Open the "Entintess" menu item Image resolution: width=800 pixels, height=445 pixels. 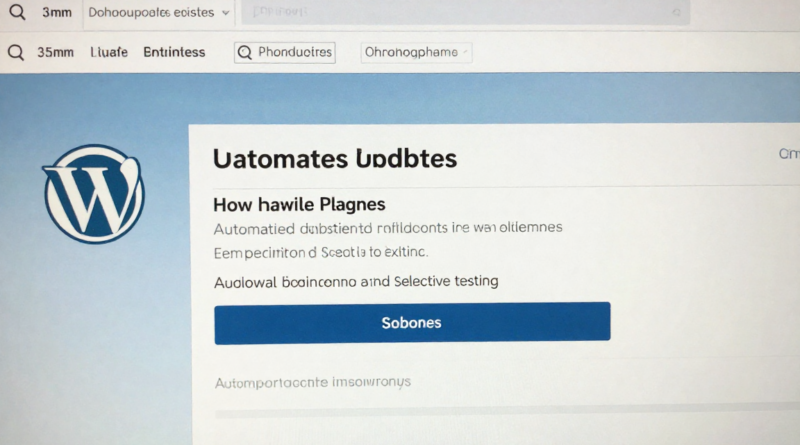174,53
